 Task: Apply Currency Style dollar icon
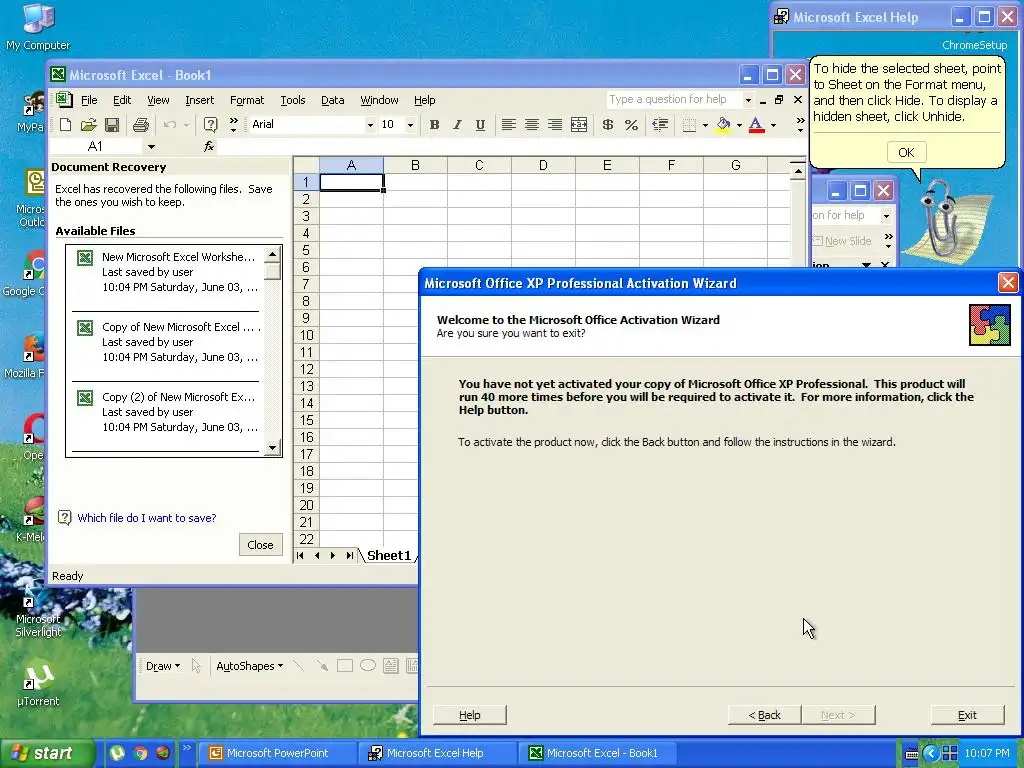(x=607, y=125)
